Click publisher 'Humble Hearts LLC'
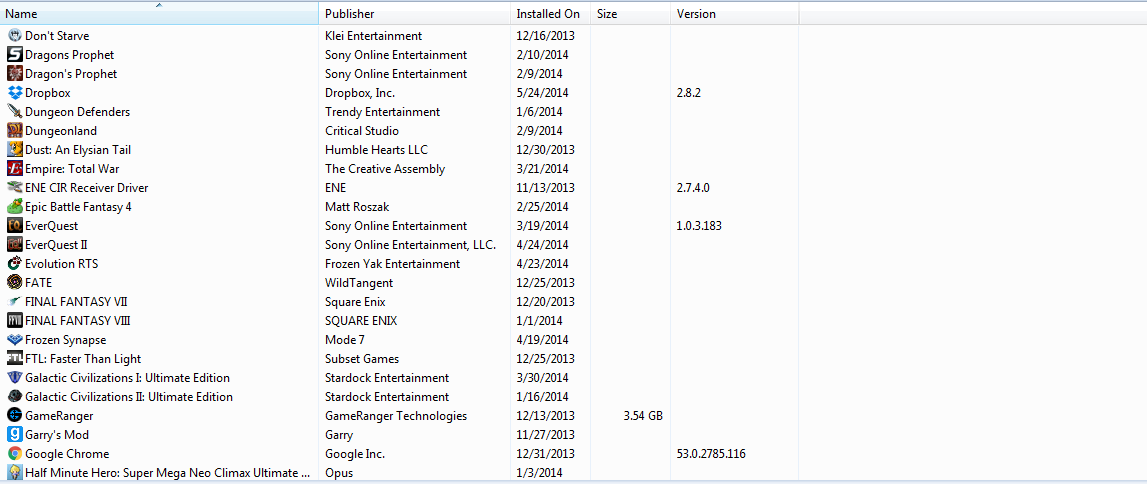Viewport: 1147px width, 484px height. [x=377, y=150]
